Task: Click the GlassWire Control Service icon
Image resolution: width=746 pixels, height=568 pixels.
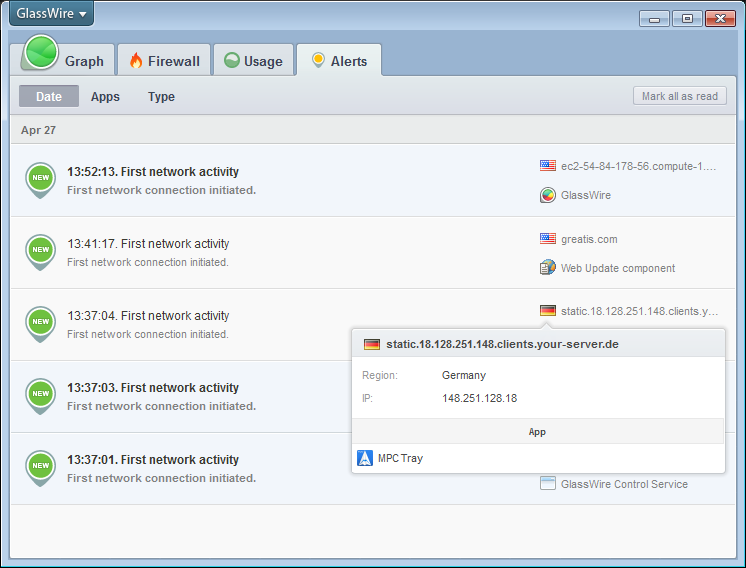Action: click(x=548, y=483)
